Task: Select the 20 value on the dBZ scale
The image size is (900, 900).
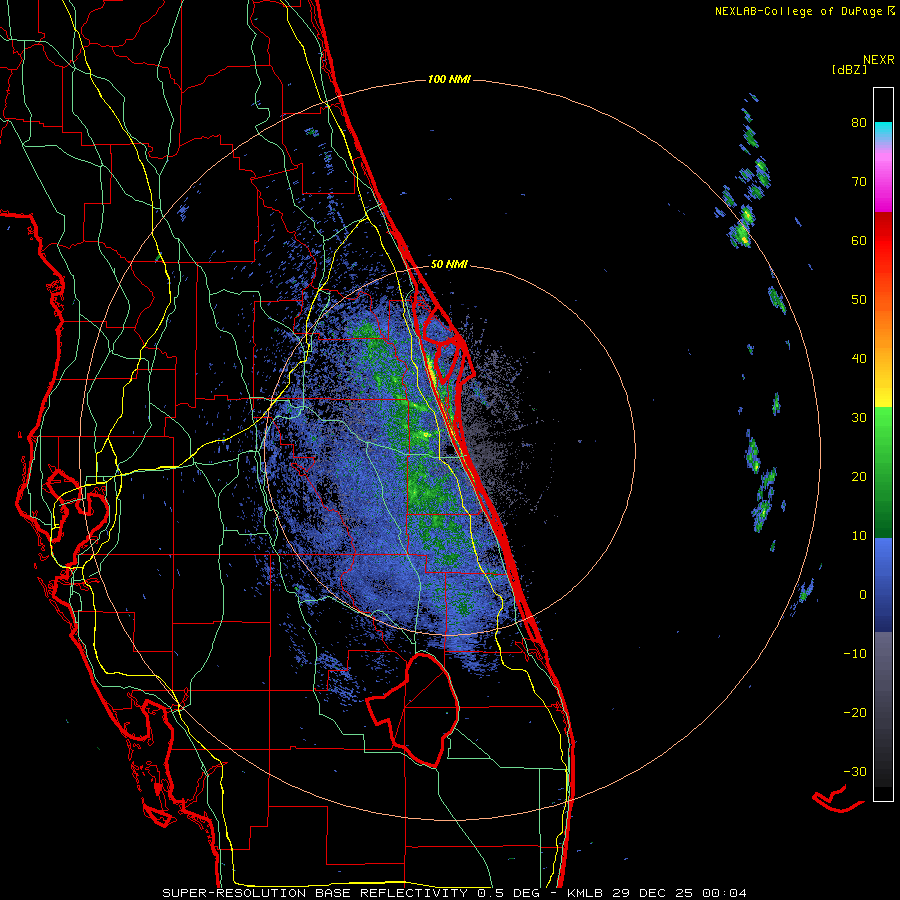Action: point(859,477)
